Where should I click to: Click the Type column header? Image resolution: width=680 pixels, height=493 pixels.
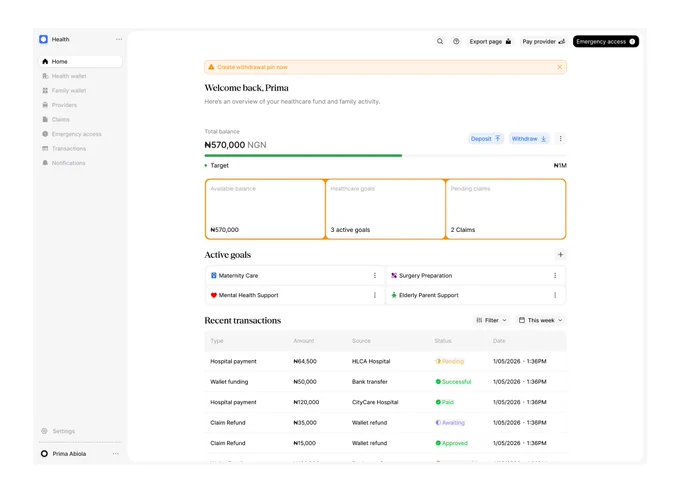click(x=217, y=341)
